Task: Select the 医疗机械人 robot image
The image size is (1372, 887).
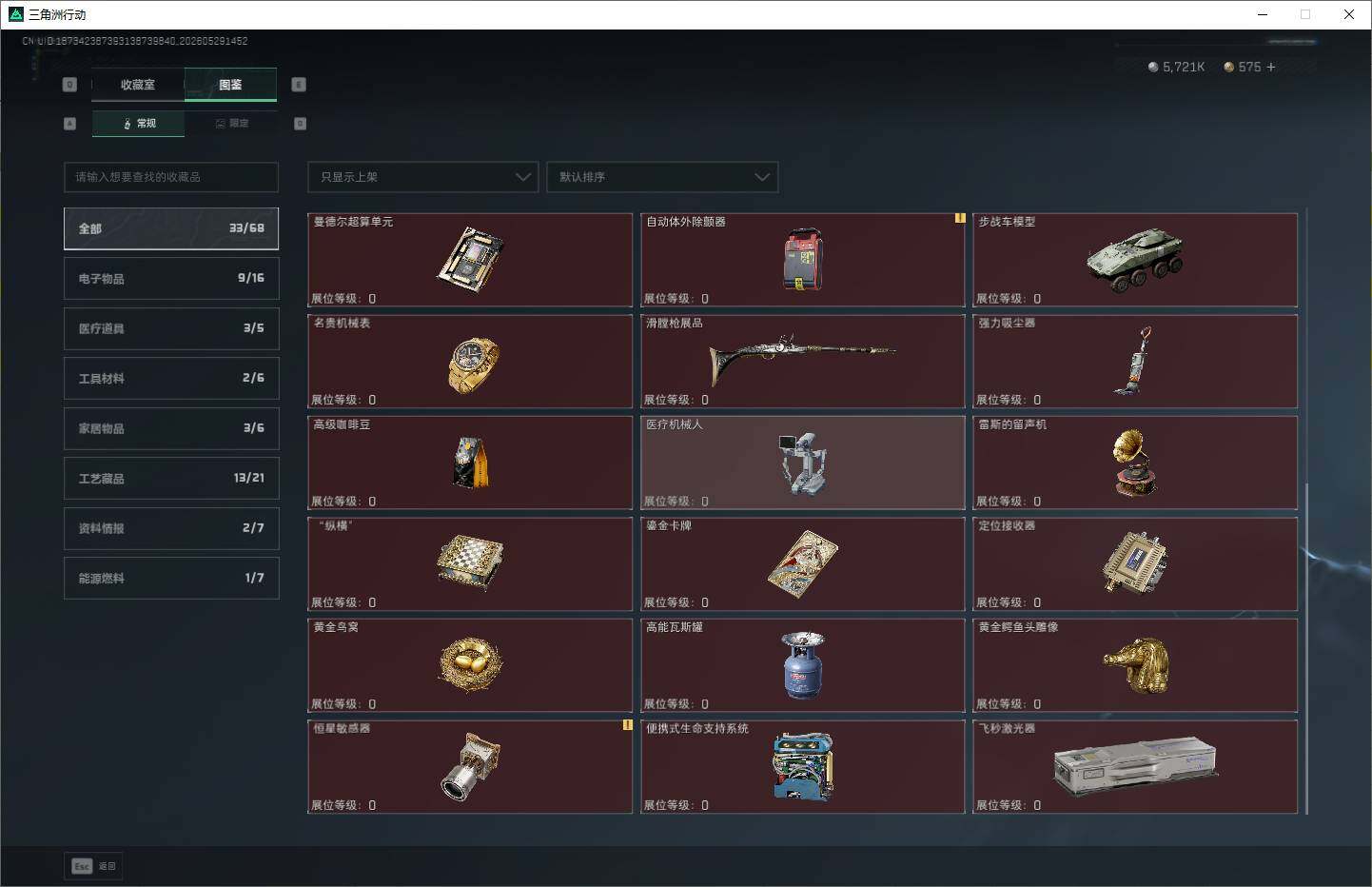Action: (802, 463)
